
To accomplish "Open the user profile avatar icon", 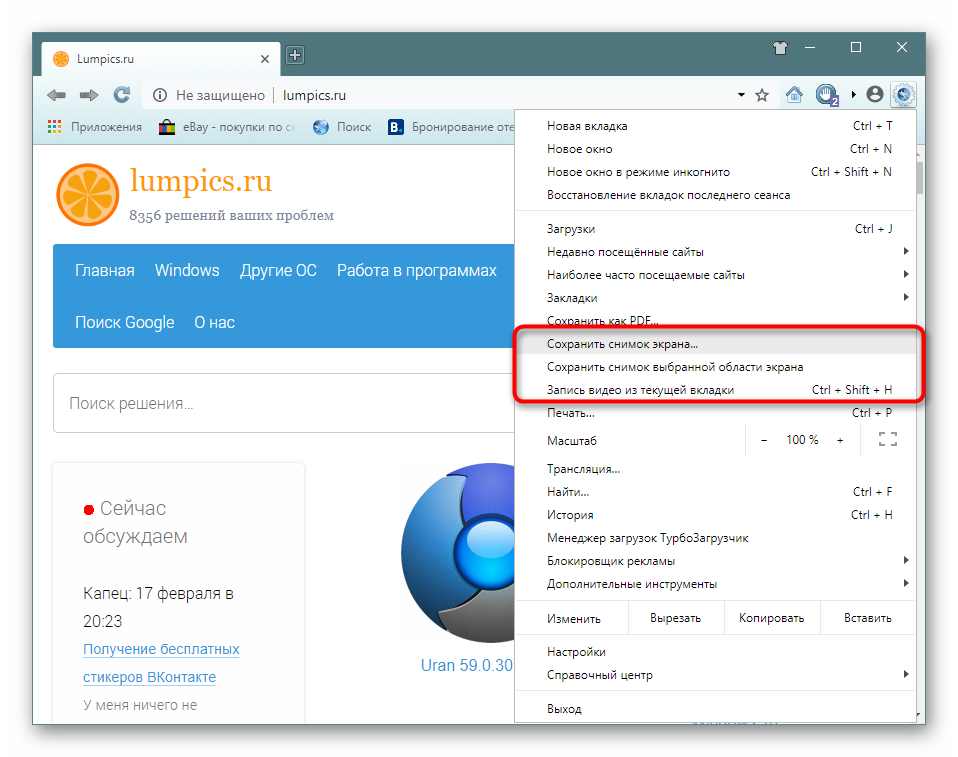I will (x=875, y=95).
